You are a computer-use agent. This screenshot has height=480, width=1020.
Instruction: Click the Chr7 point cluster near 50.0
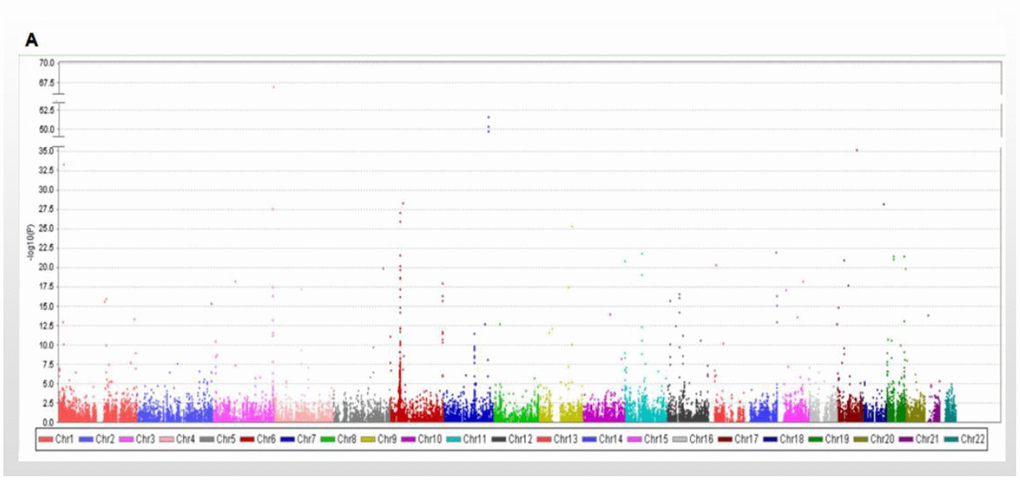click(488, 125)
